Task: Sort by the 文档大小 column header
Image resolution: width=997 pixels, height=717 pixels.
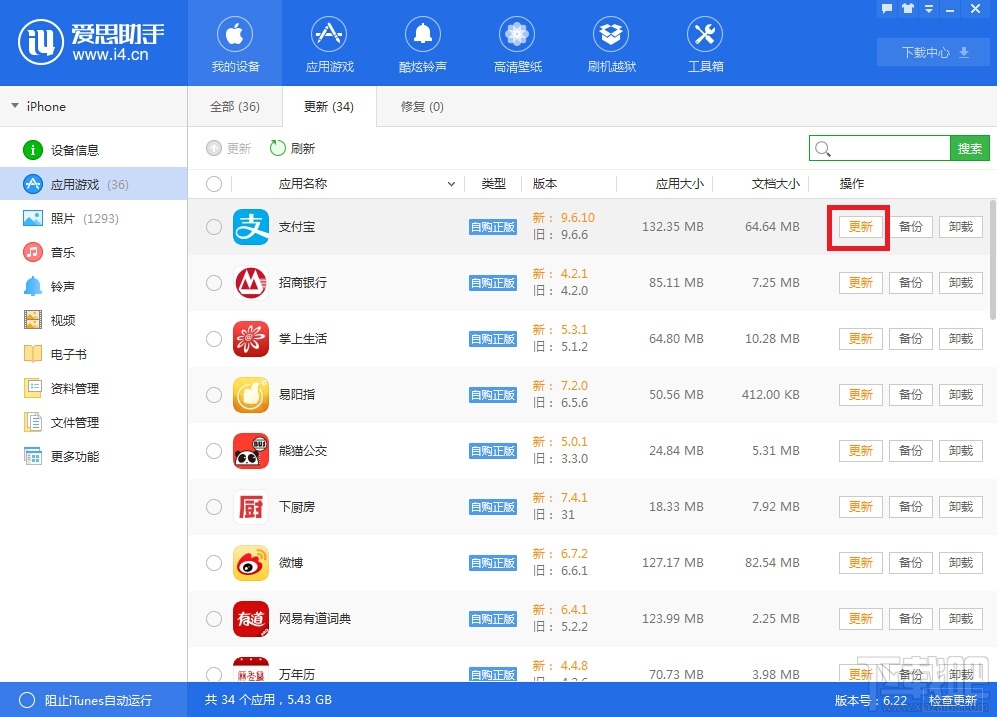Action: pos(775,184)
